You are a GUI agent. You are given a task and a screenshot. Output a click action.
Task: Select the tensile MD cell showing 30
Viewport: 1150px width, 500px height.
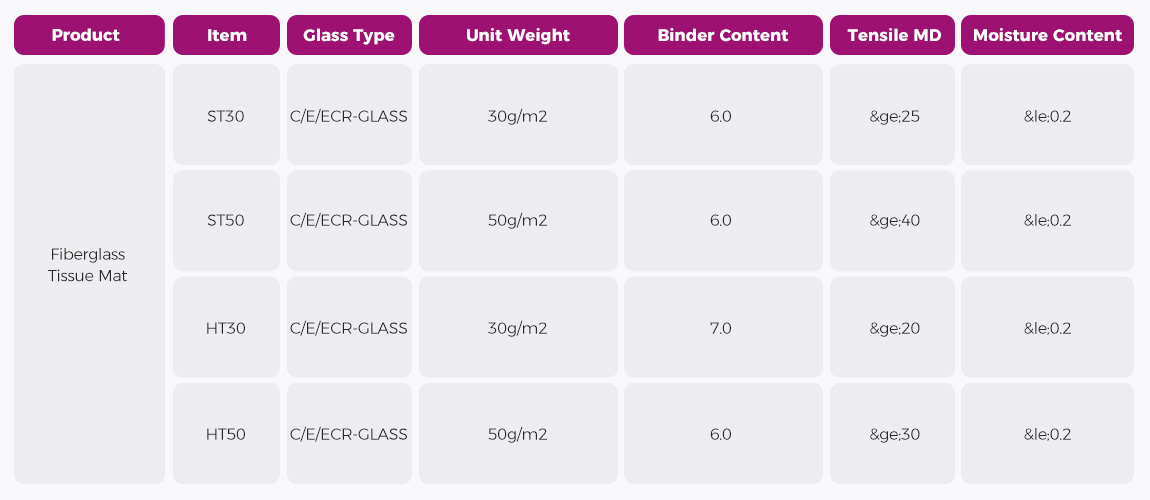point(893,434)
